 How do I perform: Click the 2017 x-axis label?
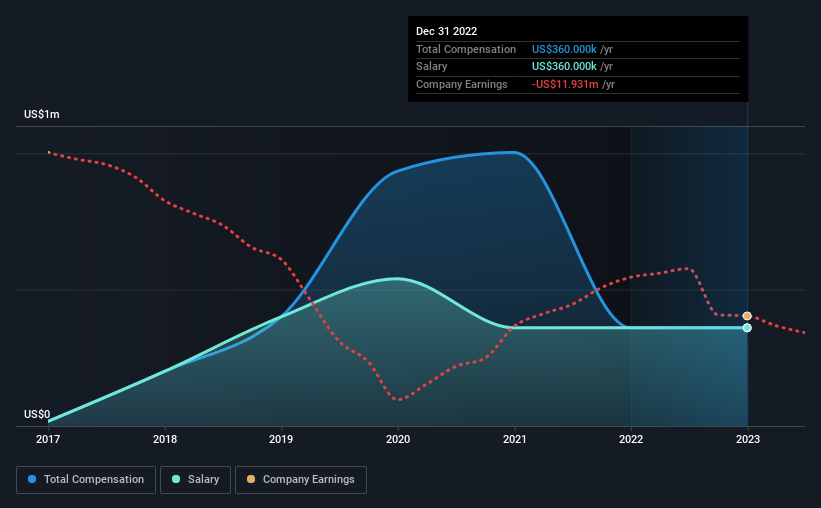coord(48,439)
